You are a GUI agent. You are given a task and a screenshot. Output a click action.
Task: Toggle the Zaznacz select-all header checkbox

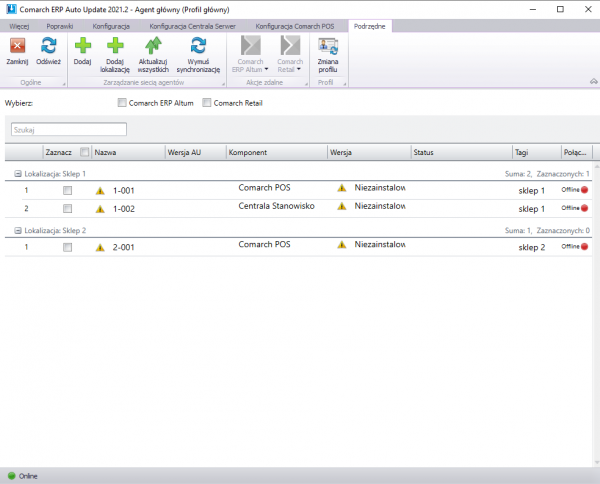click(x=85, y=152)
